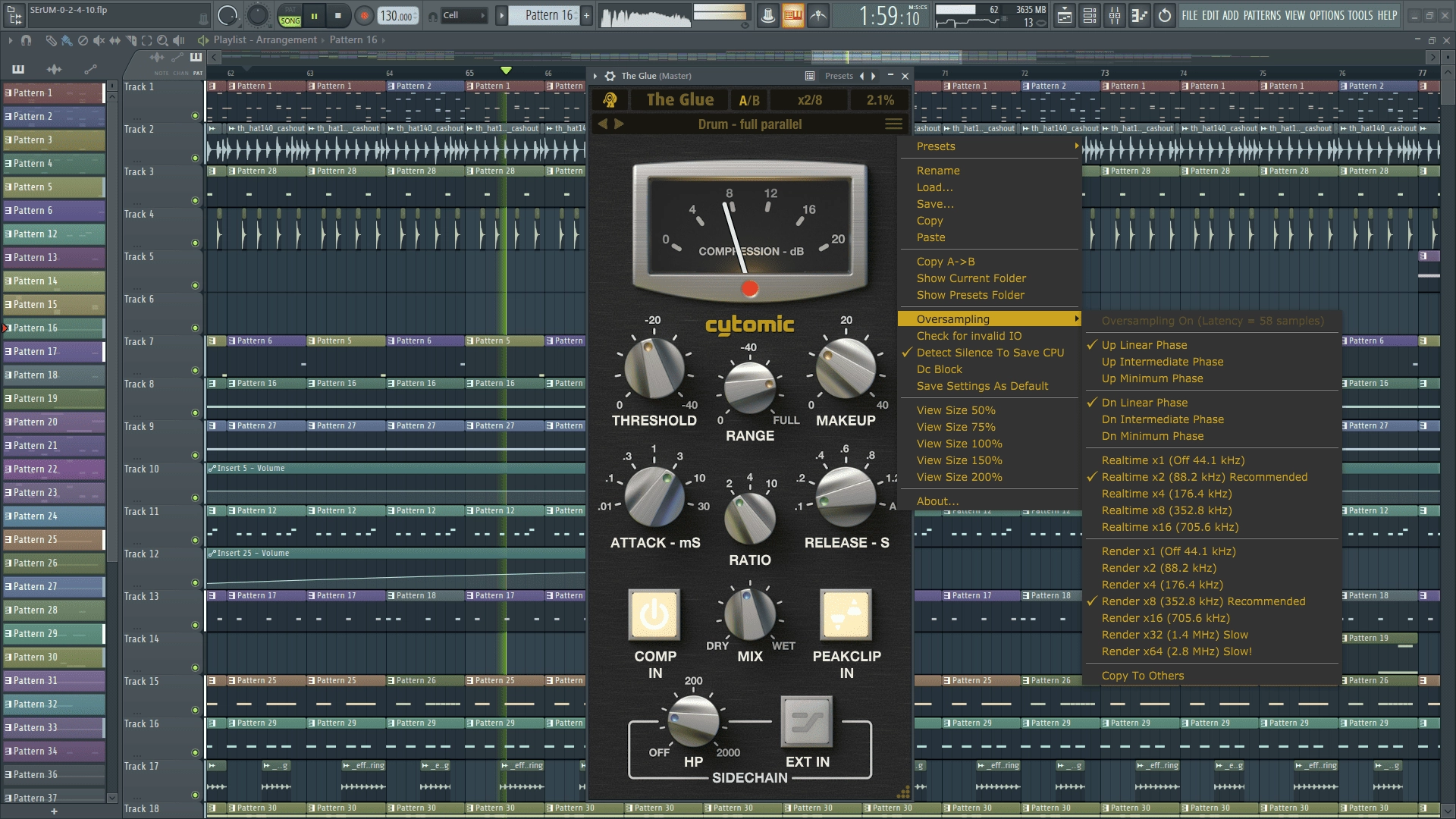
Task: Choose the select tool in playlist toolbar
Action: [x=147, y=40]
